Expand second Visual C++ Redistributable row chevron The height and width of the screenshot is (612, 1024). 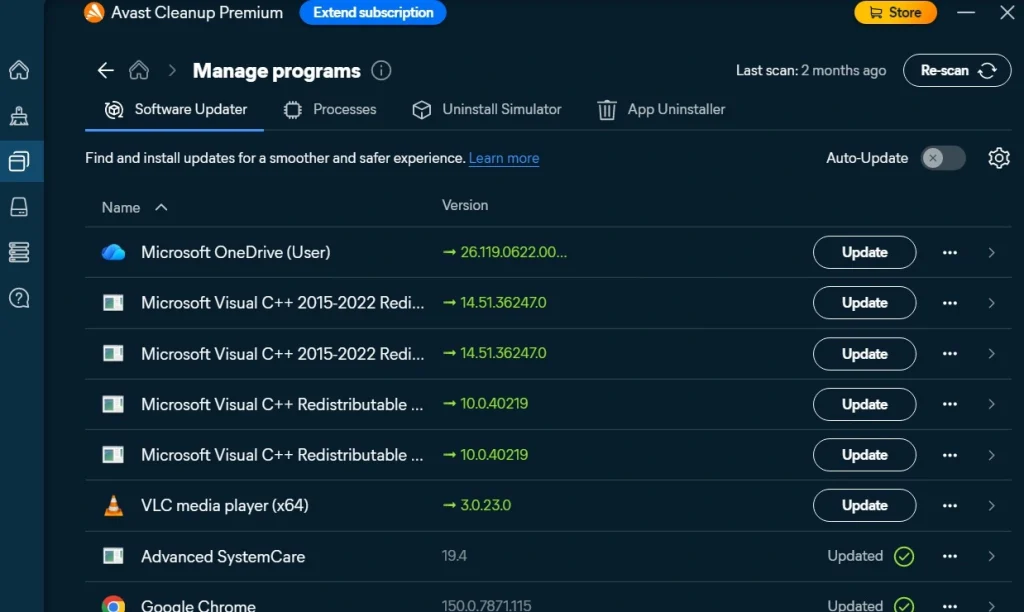point(991,455)
